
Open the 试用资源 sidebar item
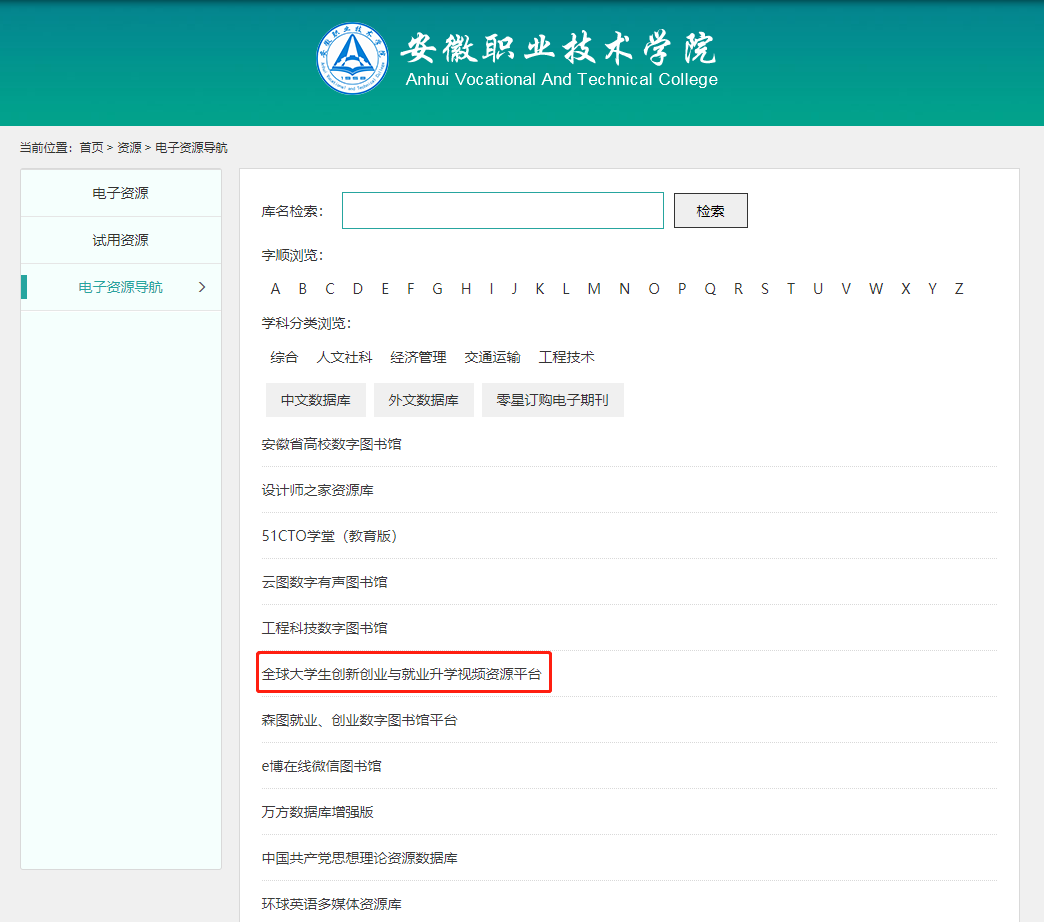click(x=120, y=240)
